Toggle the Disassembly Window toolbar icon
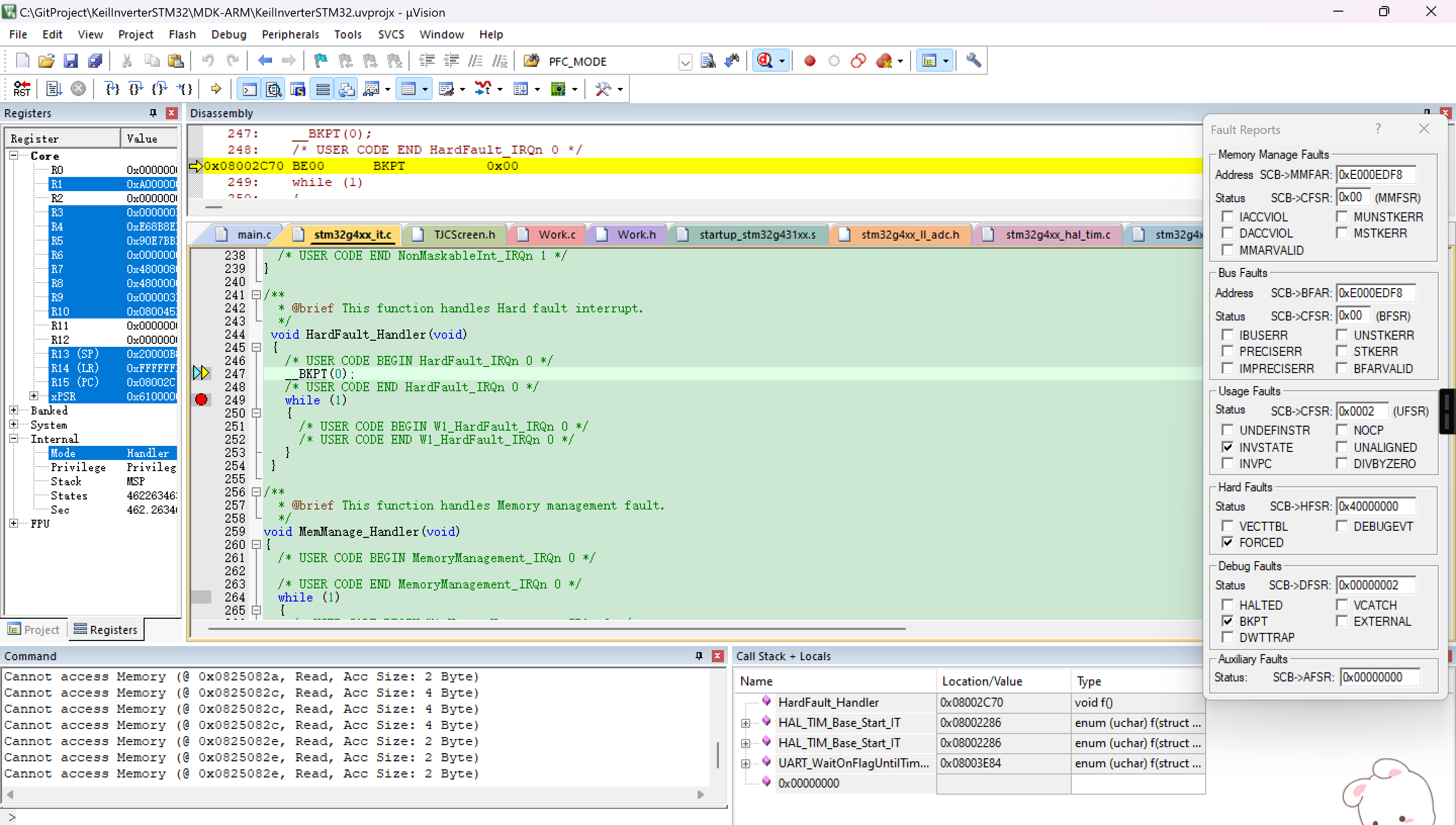The width and height of the screenshot is (1456, 825). coord(274,89)
